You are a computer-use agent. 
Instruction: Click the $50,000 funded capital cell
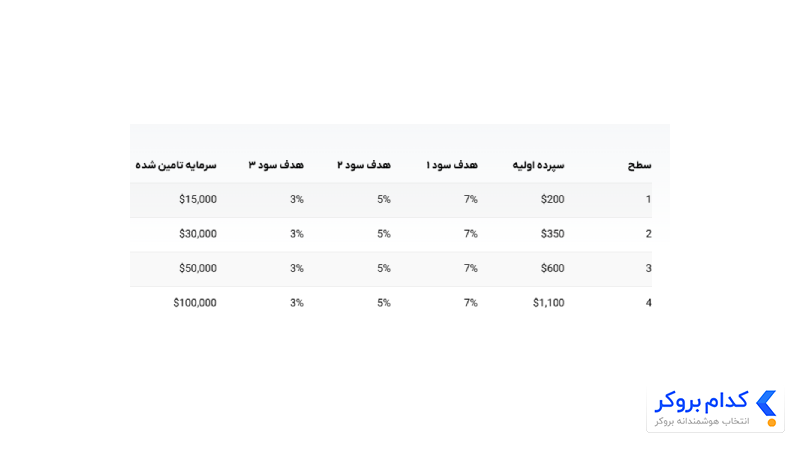click(198, 268)
